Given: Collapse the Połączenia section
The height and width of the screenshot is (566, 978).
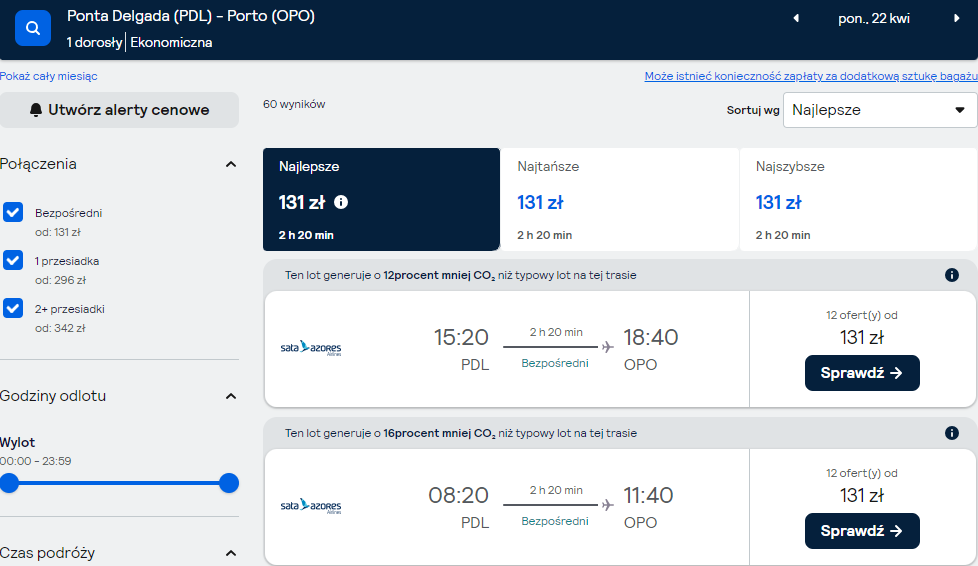Looking at the screenshot, I should tap(231, 165).
